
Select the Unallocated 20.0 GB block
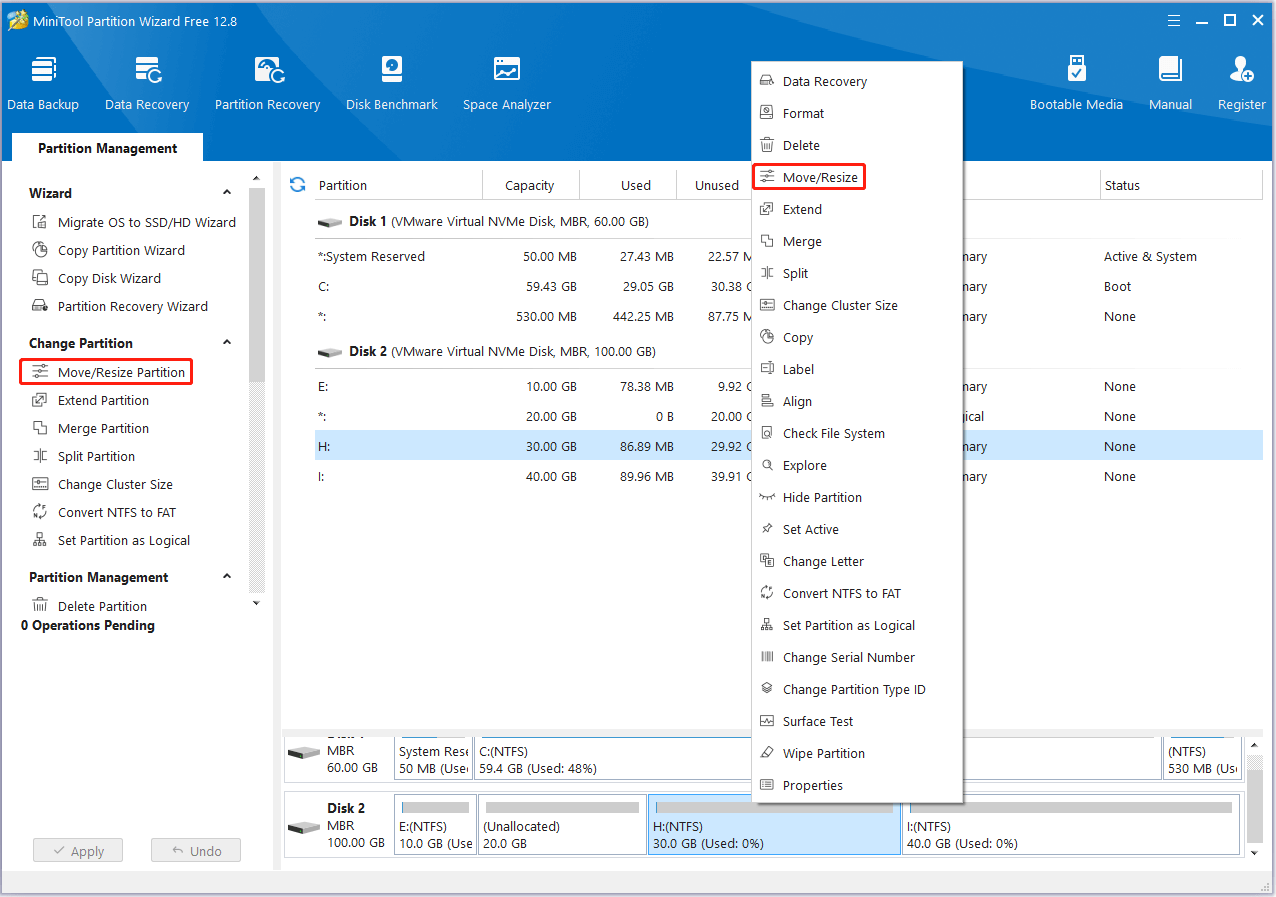pos(561,825)
